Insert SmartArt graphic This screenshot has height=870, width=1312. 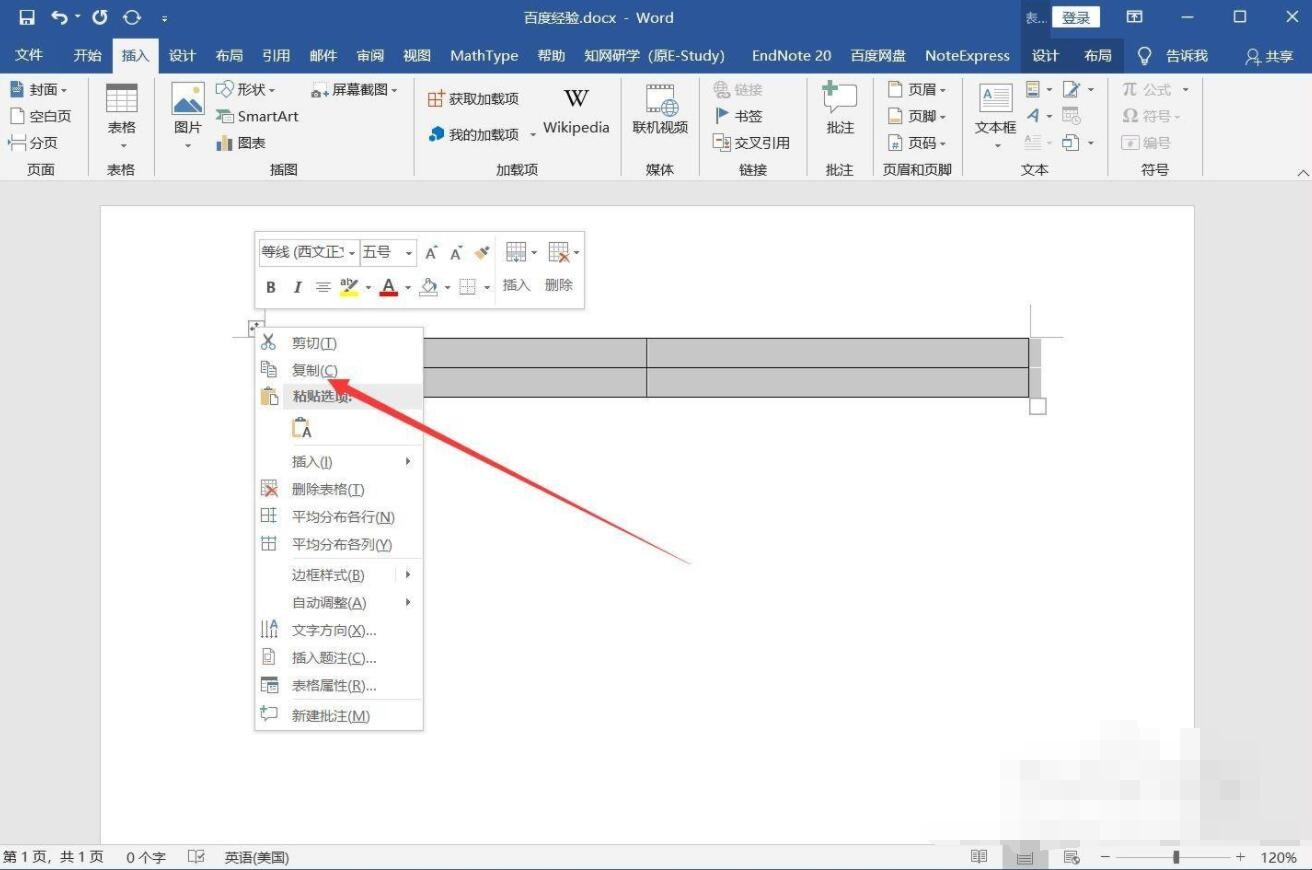coord(257,116)
